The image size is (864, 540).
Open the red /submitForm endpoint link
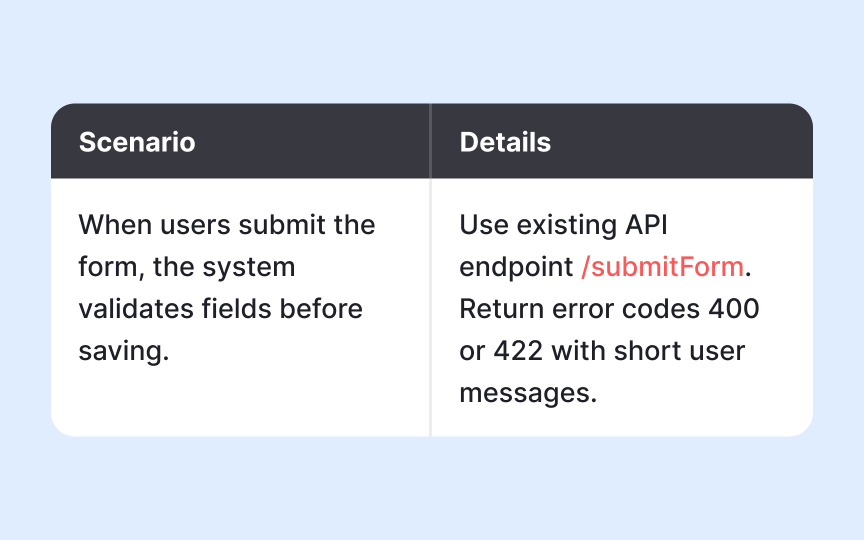(x=662, y=267)
